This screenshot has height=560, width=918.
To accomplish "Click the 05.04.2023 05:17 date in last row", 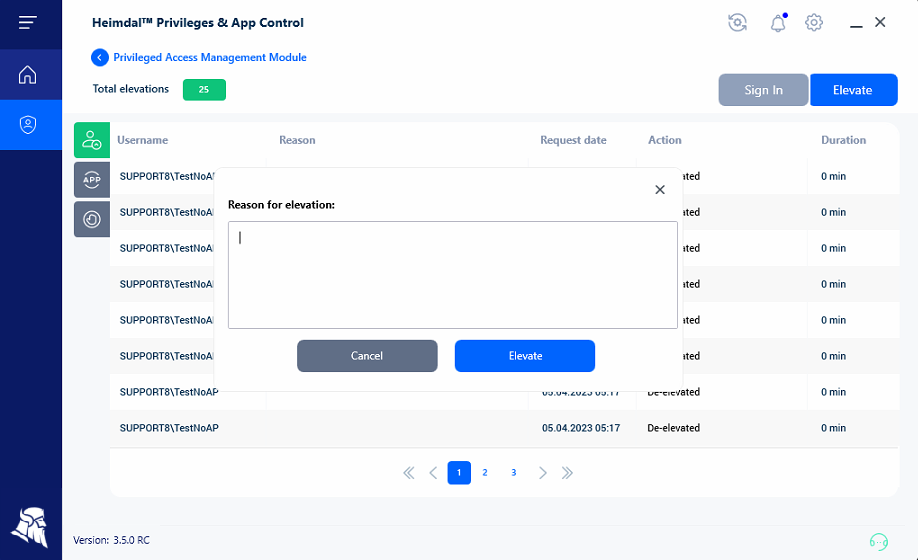I will tap(581, 428).
